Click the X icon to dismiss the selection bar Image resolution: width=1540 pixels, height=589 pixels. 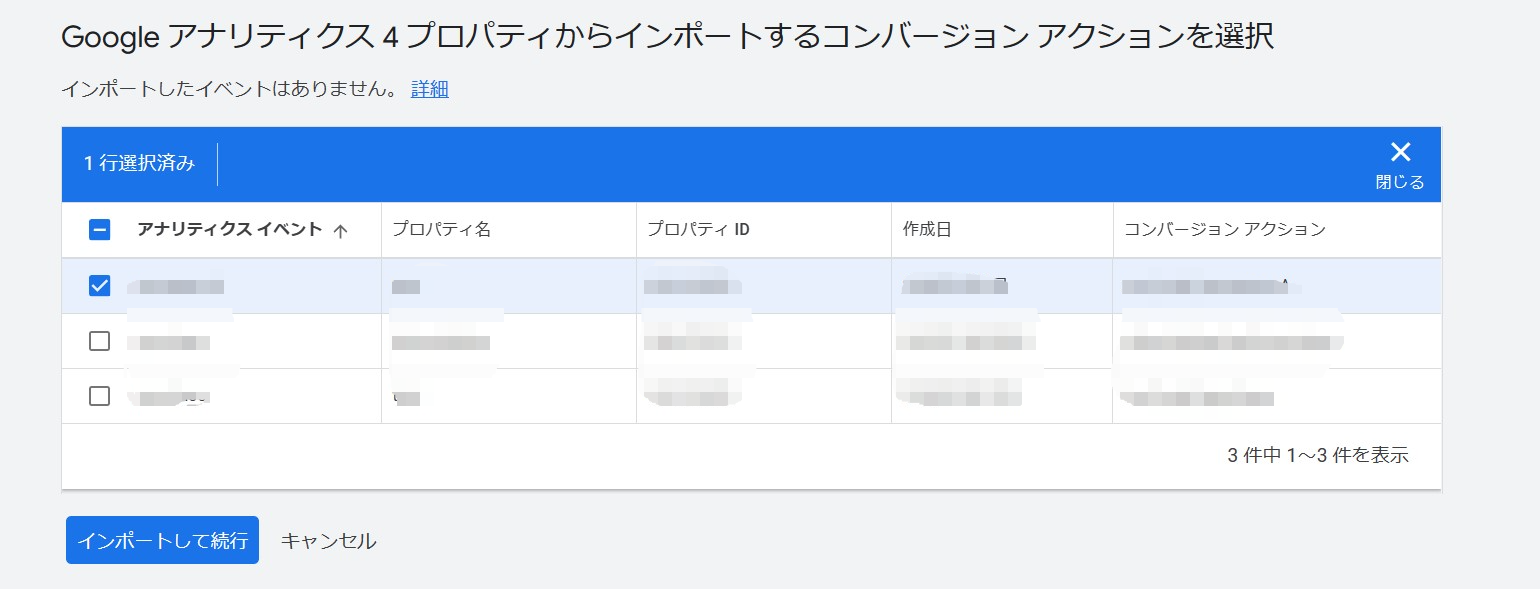[x=1400, y=151]
